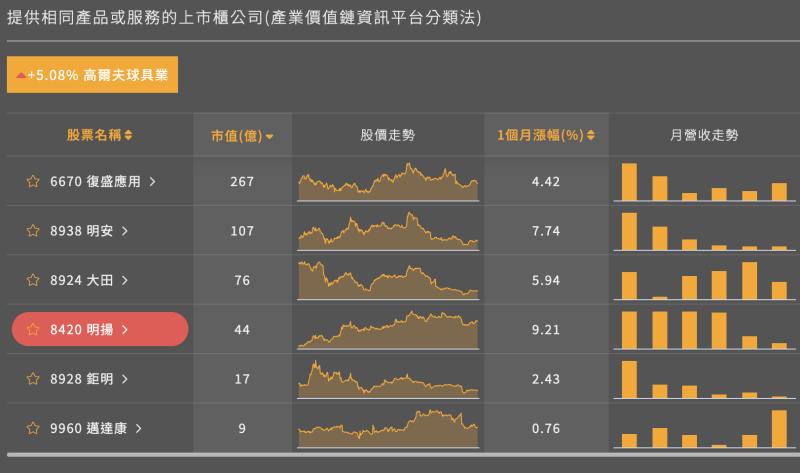
Task: Click the 股價走勢 column header
Action: pyautogui.click(x=388, y=135)
